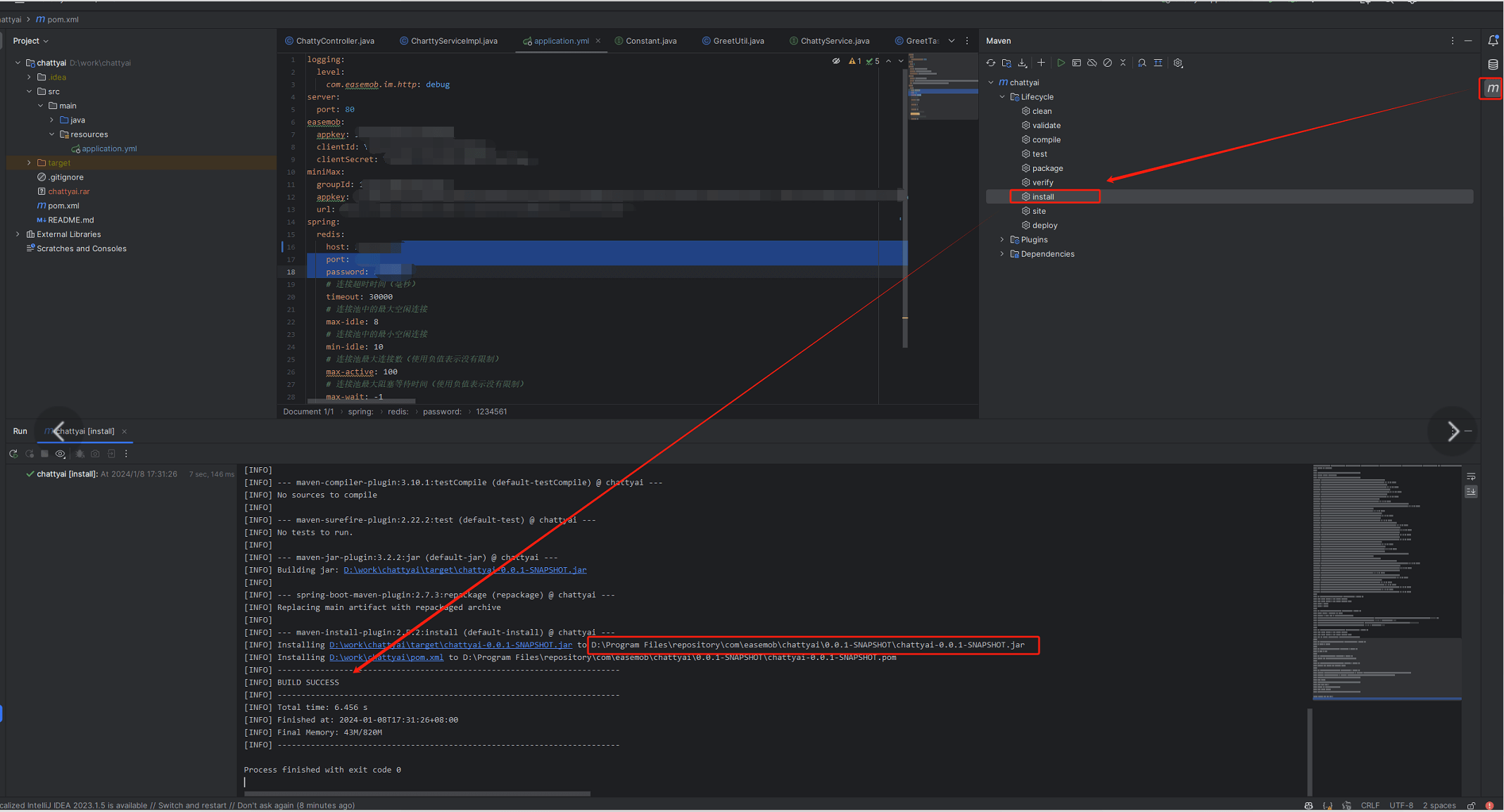The width and height of the screenshot is (1504, 812).
Task: Collapse all nodes in Maven tree
Action: click(x=1123, y=63)
